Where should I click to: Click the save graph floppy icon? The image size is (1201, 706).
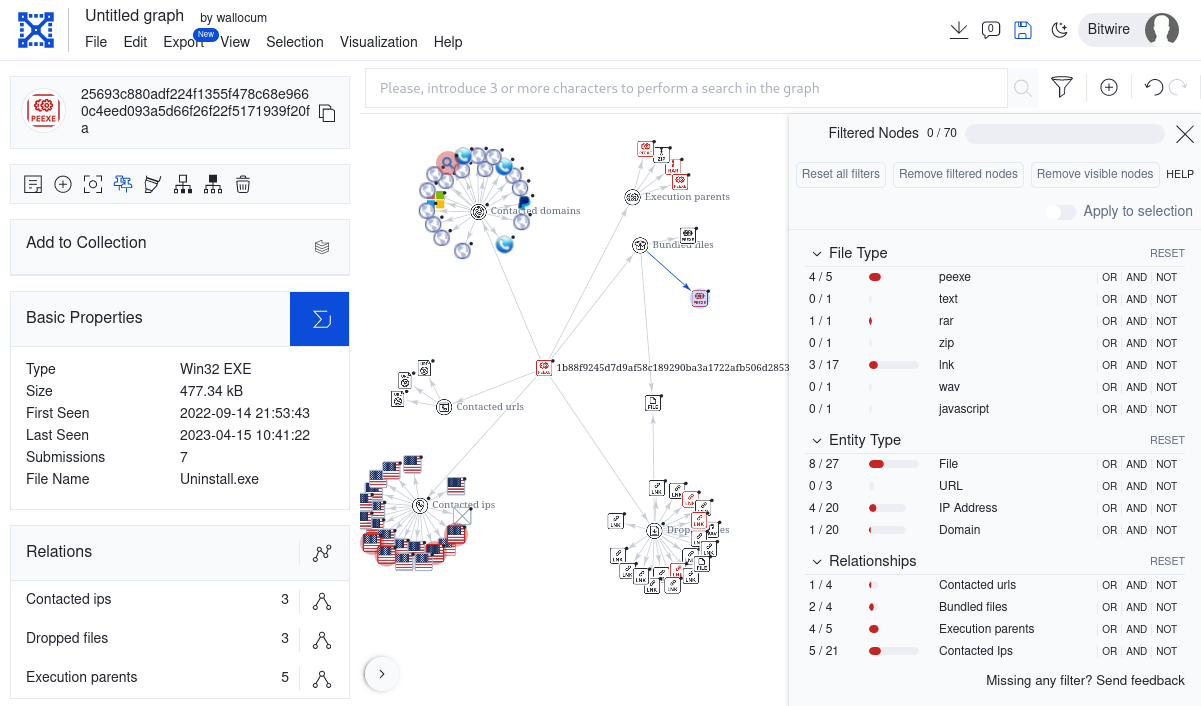pos(1022,30)
